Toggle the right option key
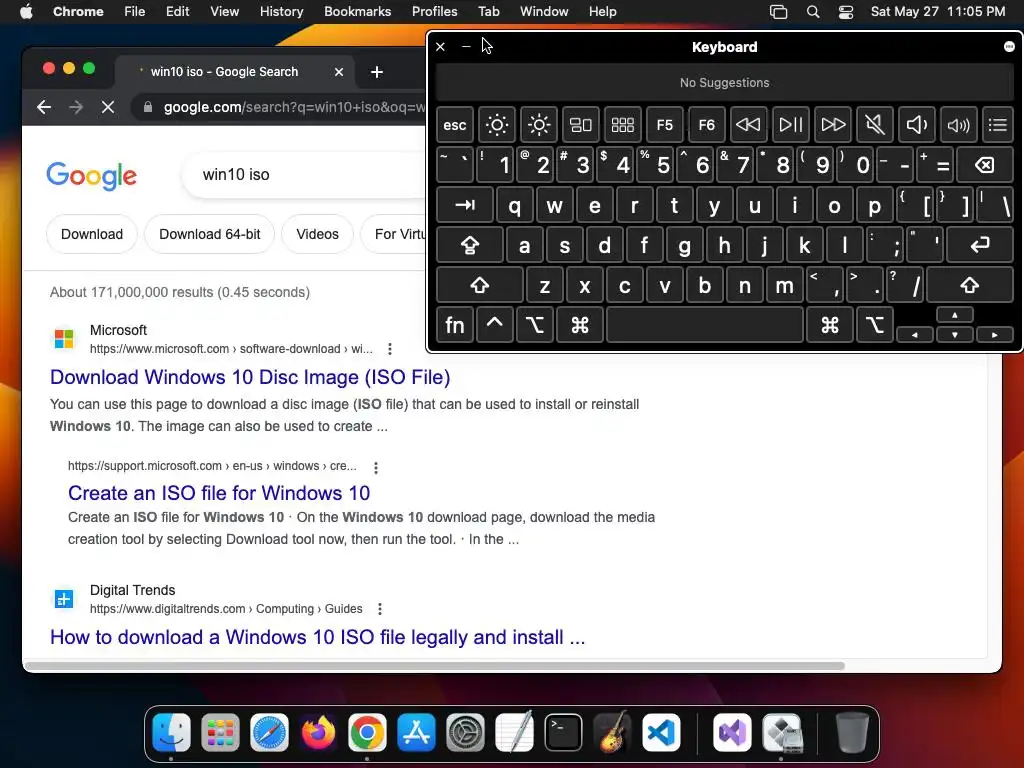The width and height of the screenshot is (1024, 768). (x=875, y=325)
